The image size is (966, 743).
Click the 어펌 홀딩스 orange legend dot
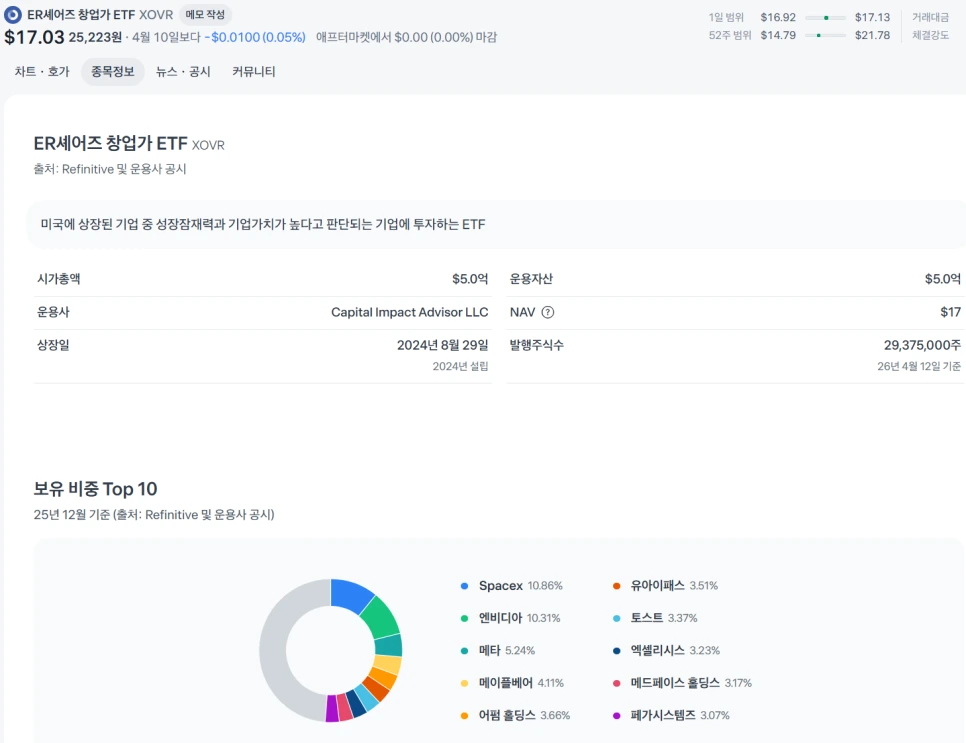pyautogui.click(x=465, y=715)
